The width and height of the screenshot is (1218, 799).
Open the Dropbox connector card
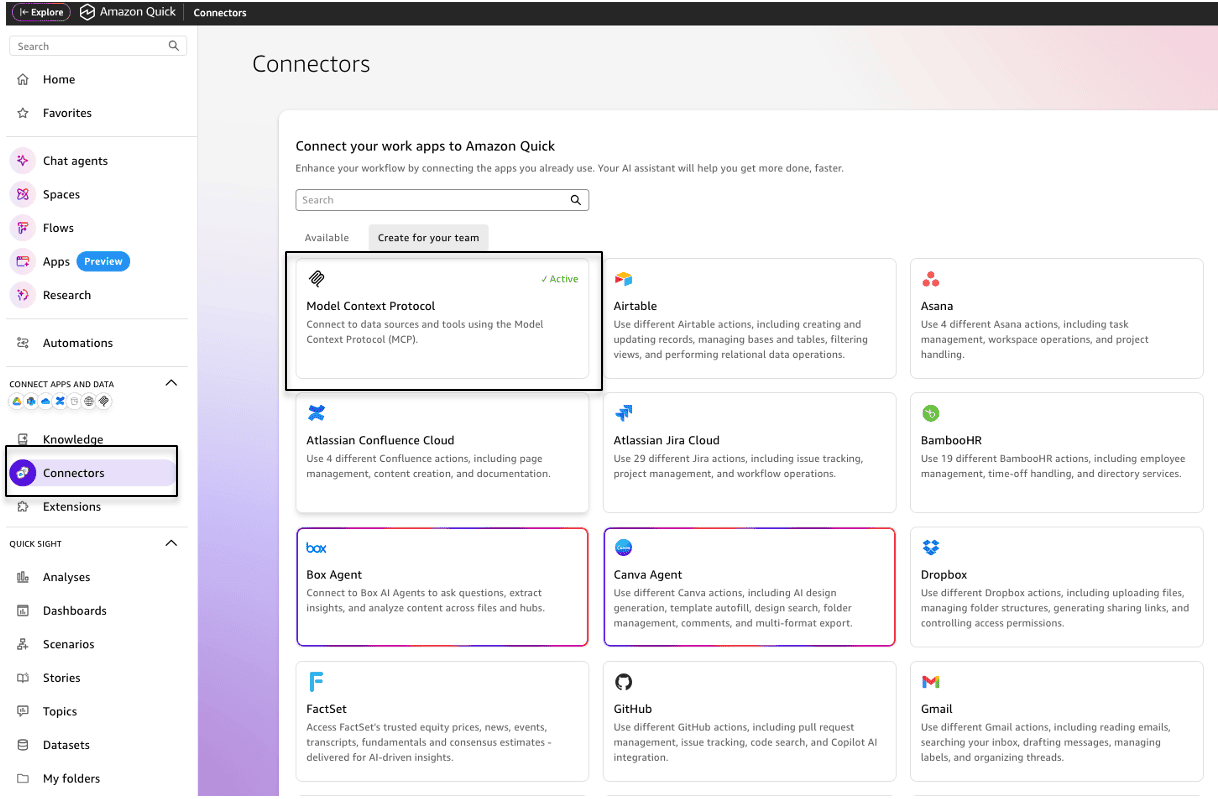(1056, 587)
